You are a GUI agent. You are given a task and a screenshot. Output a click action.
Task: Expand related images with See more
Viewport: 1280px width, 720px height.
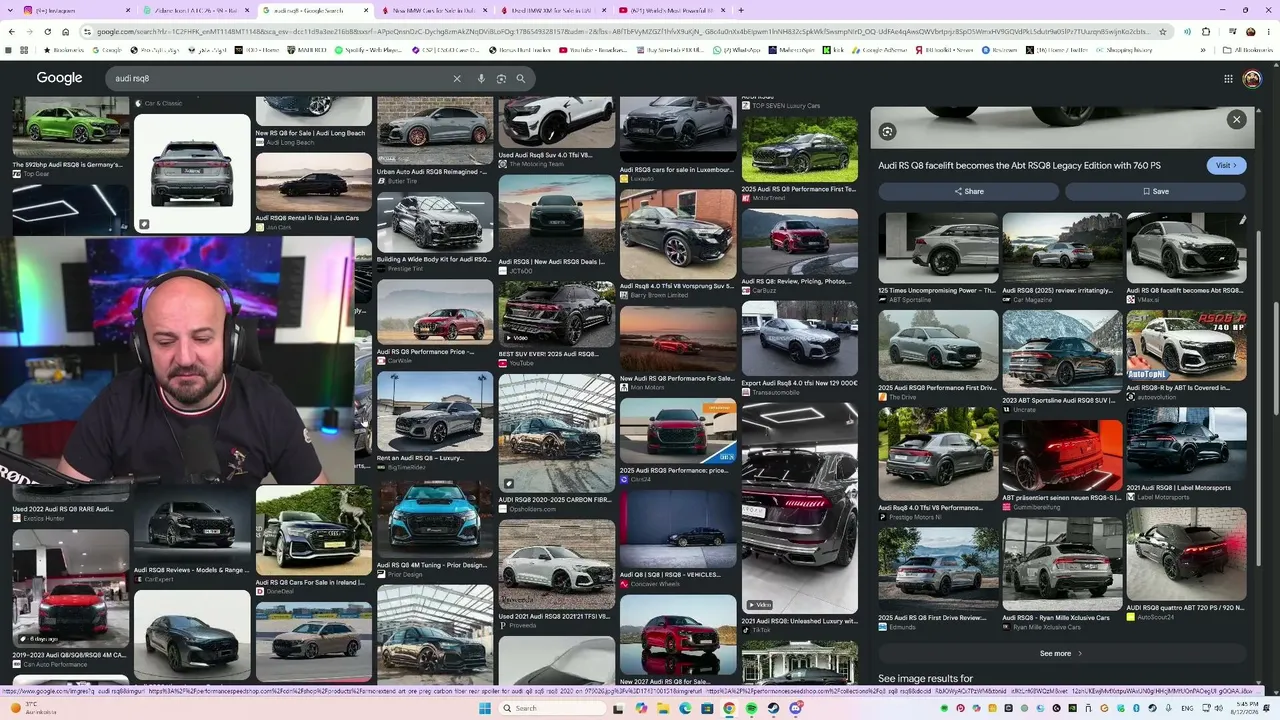(1060, 653)
